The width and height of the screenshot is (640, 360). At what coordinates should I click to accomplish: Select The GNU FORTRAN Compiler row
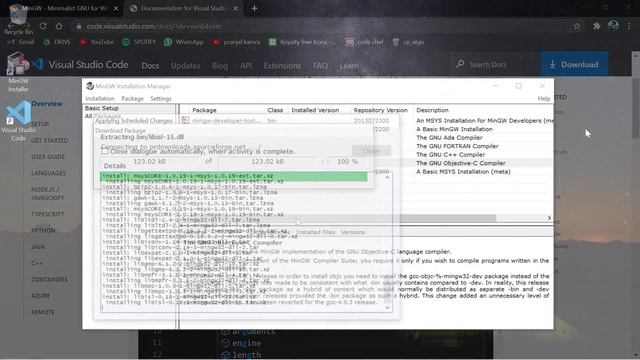point(457,146)
